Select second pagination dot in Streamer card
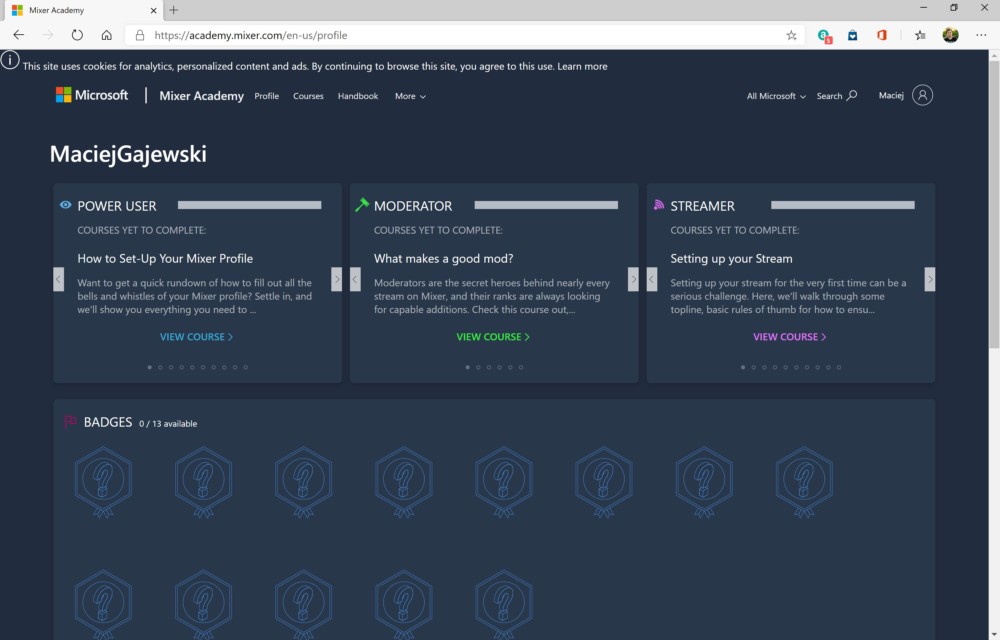1000x640 pixels. (x=754, y=367)
